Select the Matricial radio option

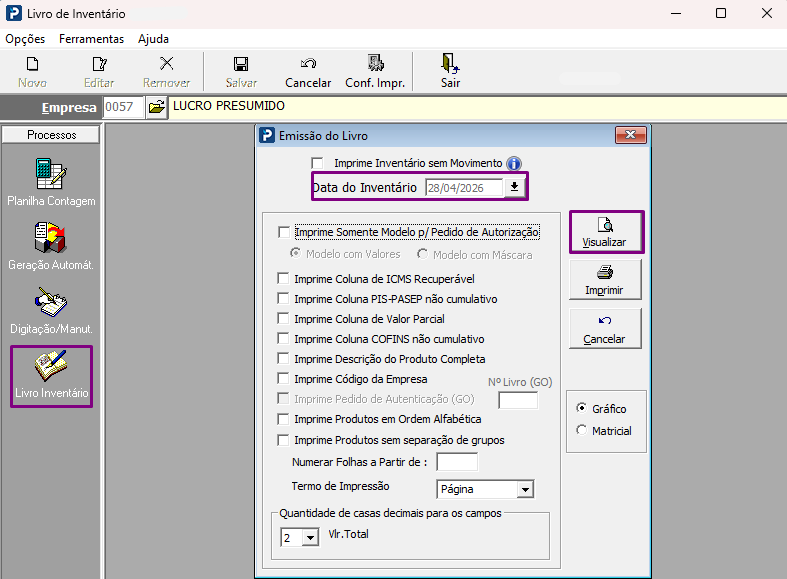[581, 430]
